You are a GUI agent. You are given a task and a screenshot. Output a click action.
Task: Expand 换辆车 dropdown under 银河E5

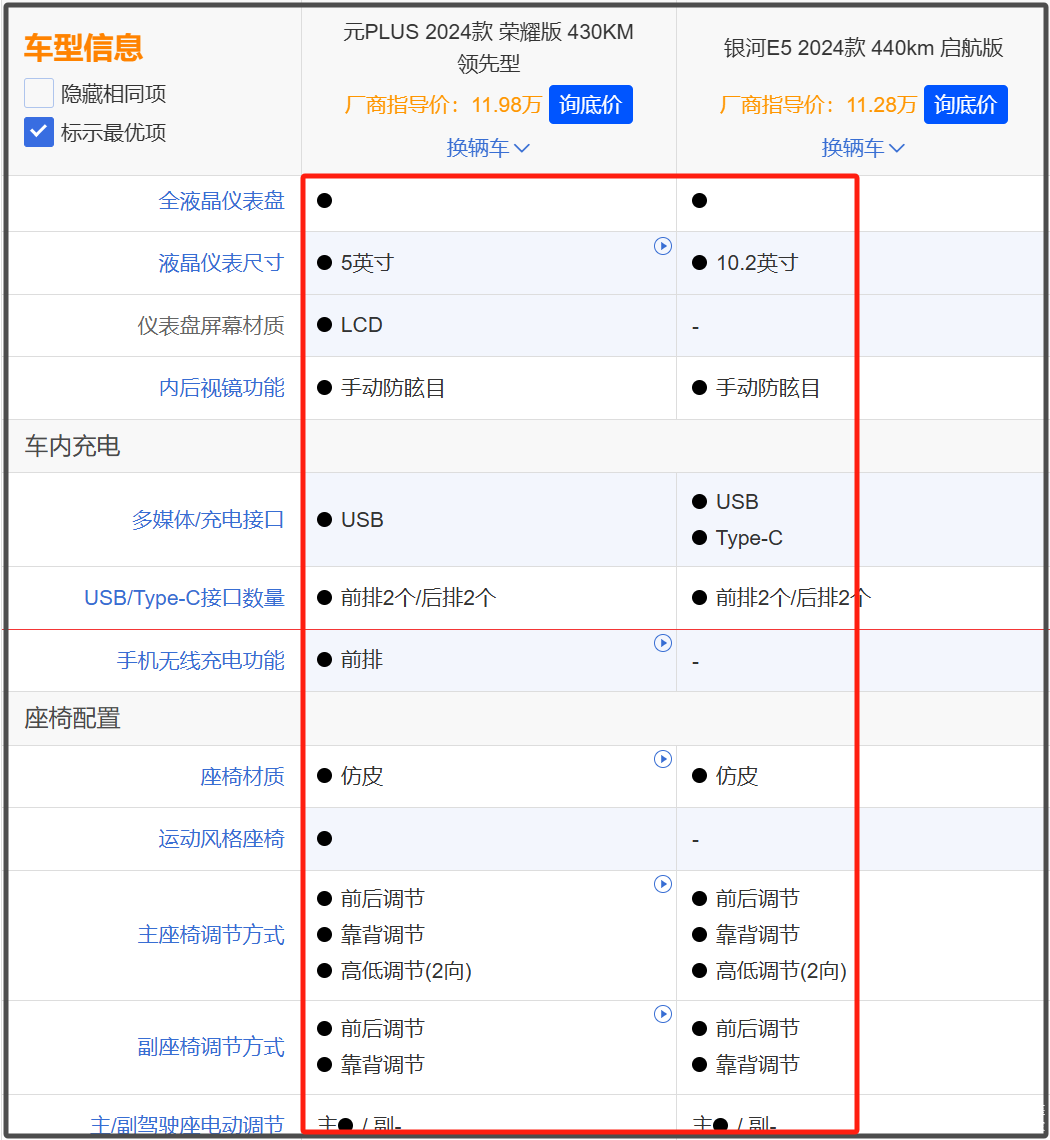(863, 148)
